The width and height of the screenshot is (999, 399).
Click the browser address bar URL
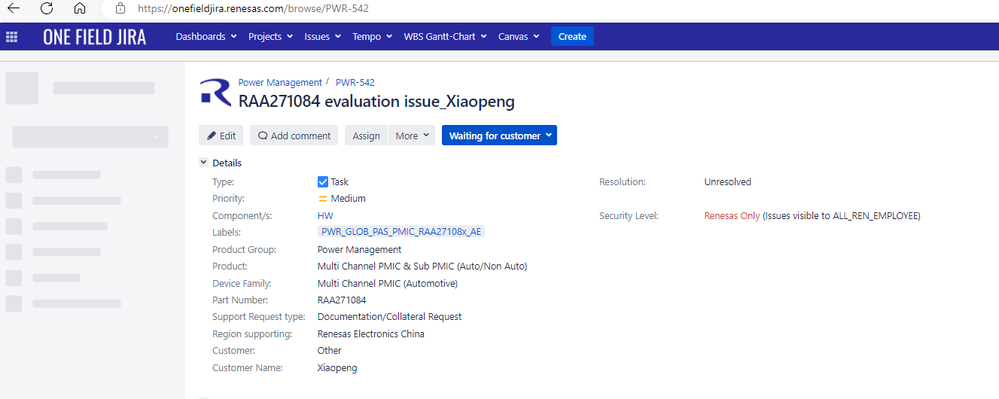click(x=253, y=8)
